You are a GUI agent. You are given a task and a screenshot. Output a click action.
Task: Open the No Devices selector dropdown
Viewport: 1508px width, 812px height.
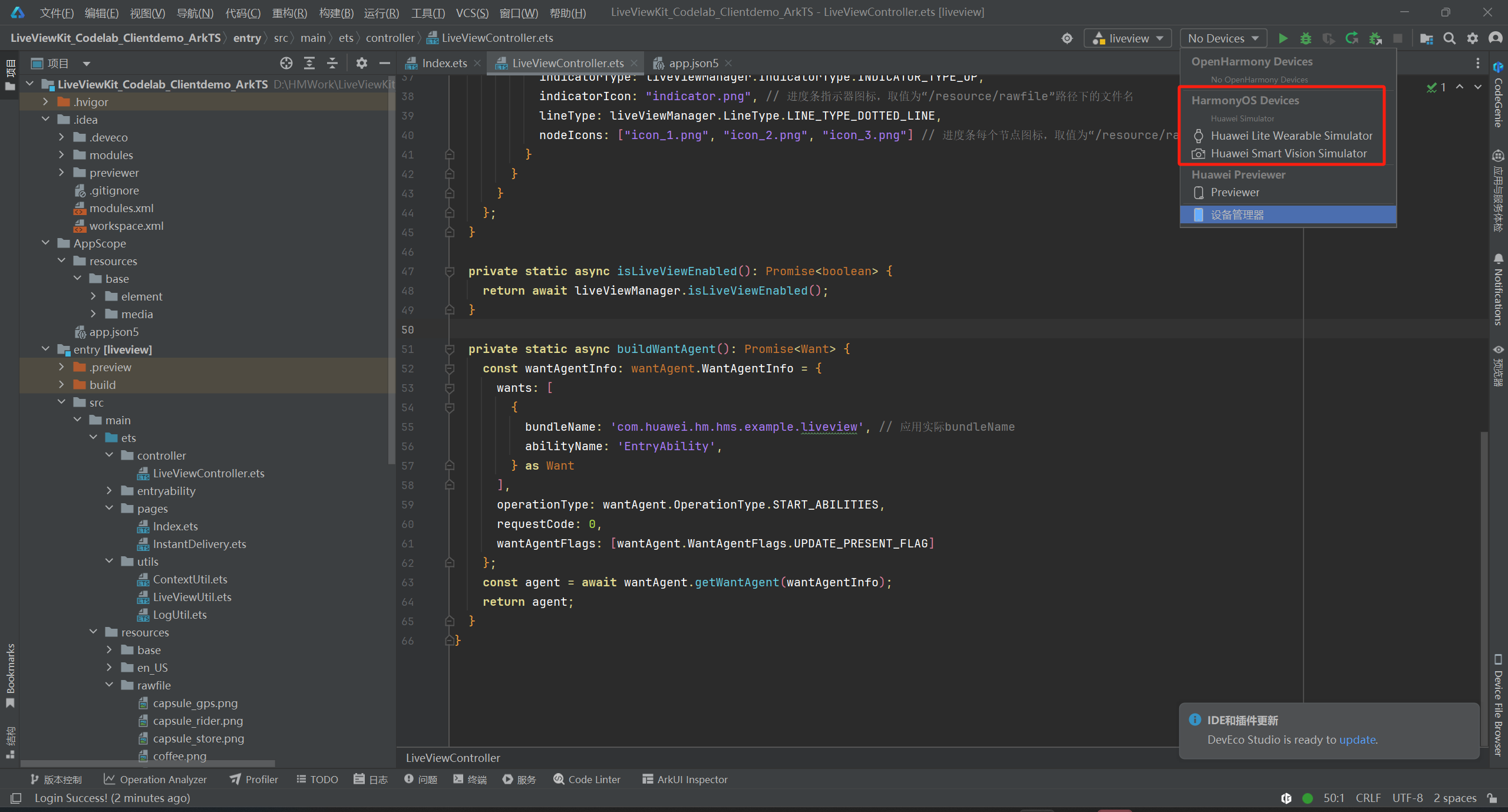click(x=1223, y=38)
